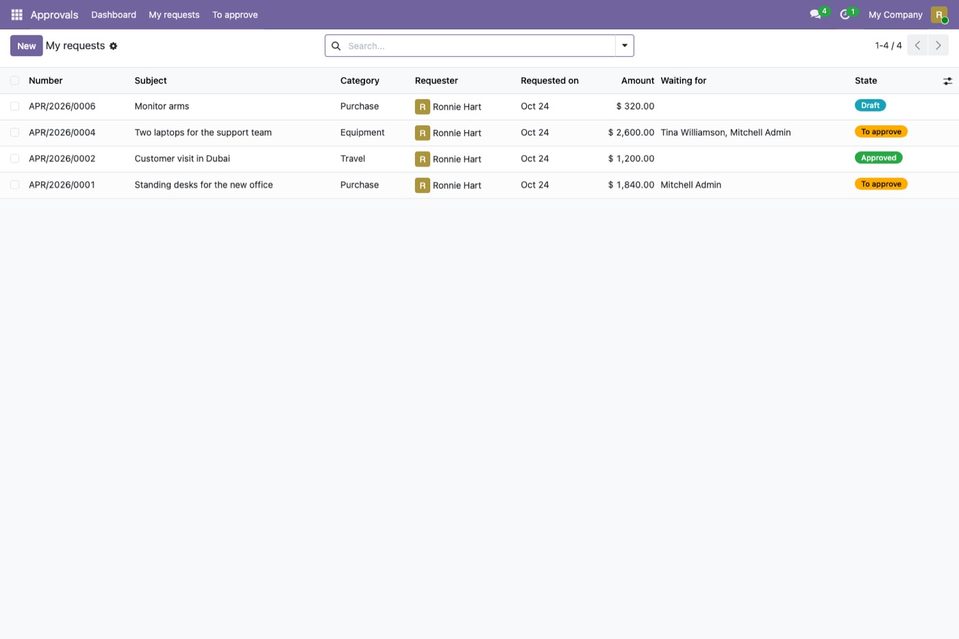Toggle the select-all rows checkbox
This screenshot has height=639, width=959.
tap(15, 81)
